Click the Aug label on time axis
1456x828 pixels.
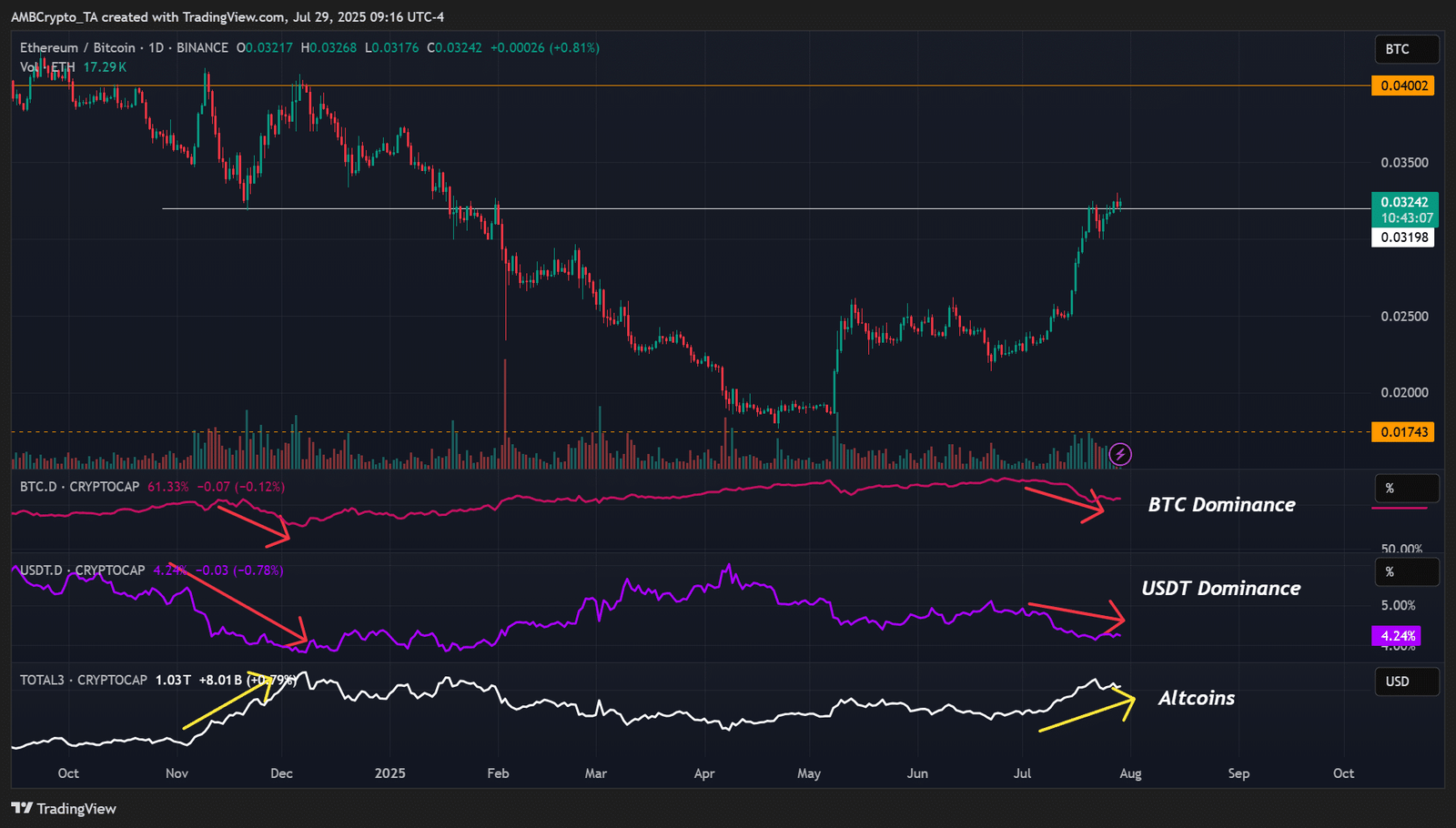[x=1130, y=773]
